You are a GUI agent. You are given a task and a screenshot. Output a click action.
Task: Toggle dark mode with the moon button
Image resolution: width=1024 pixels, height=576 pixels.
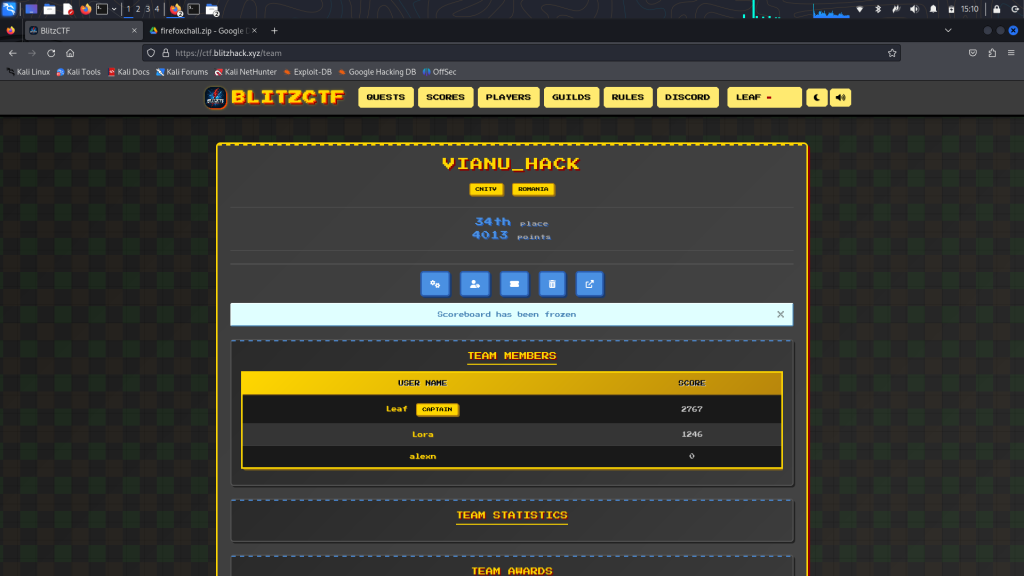tap(817, 97)
